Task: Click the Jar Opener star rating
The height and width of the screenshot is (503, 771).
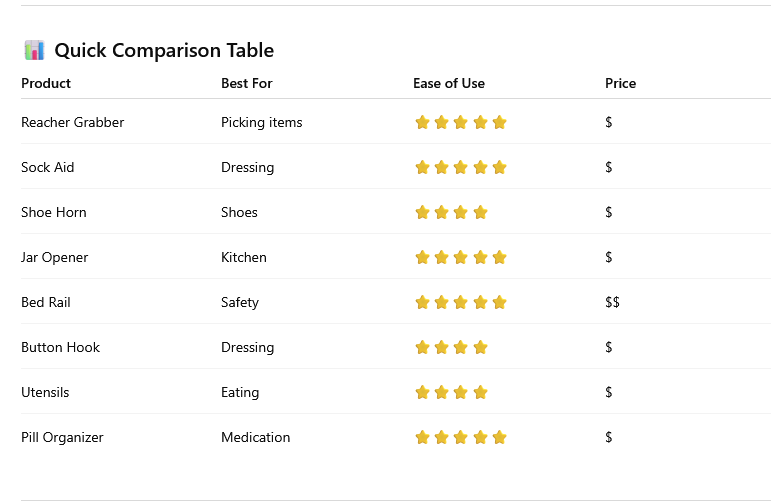Action: pos(461,257)
